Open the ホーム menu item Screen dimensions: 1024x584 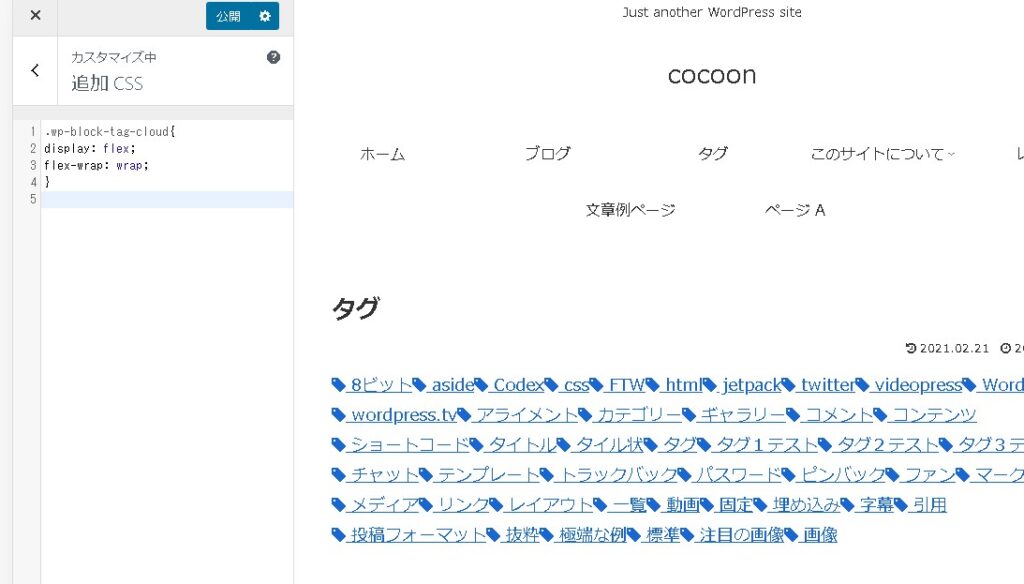tap(382, 154)
